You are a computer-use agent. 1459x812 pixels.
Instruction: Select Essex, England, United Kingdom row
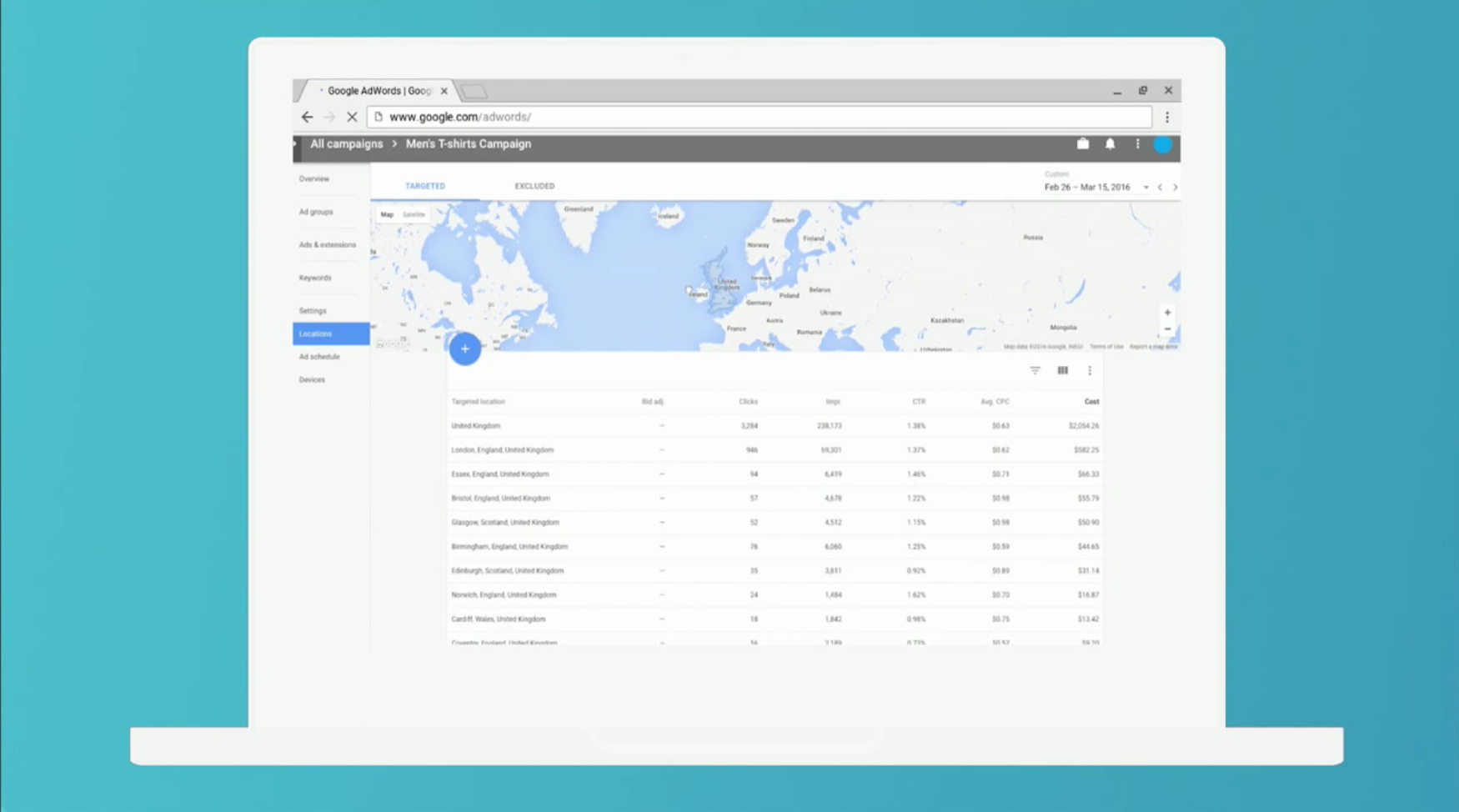click(x=775, y=474)
